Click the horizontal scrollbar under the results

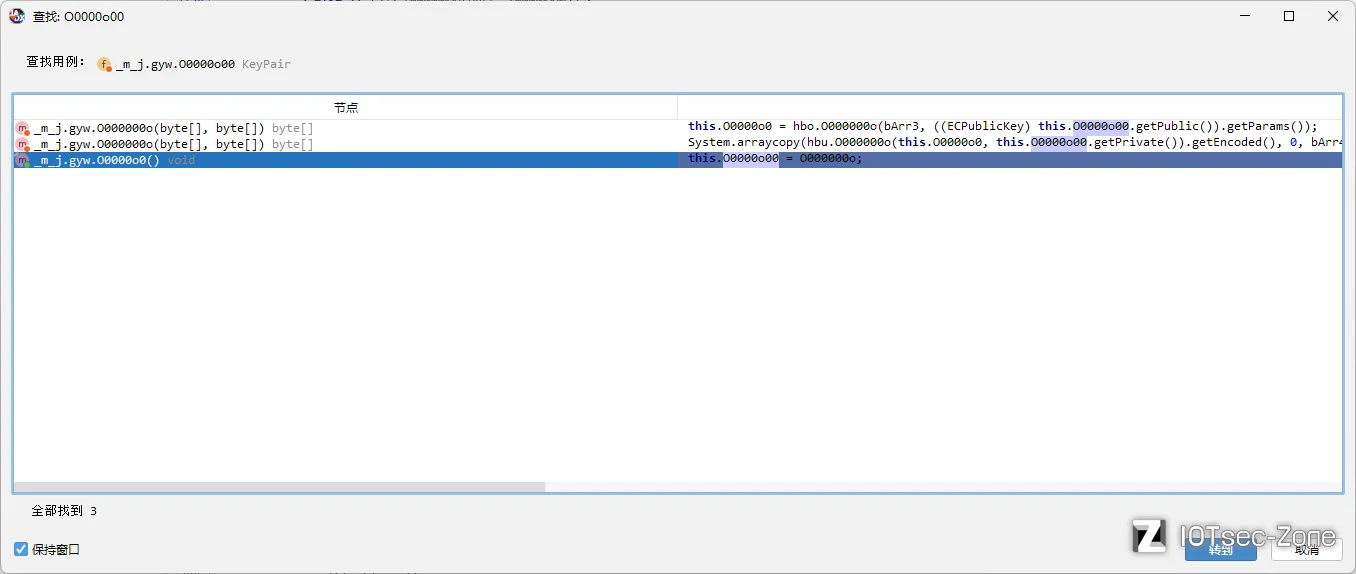pyautogui.click(x=280, y=487)
